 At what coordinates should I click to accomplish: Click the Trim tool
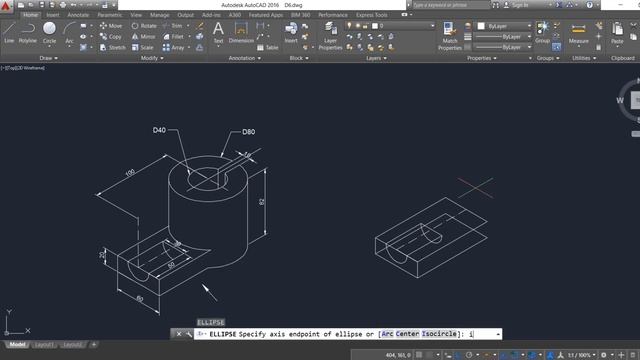172,26
